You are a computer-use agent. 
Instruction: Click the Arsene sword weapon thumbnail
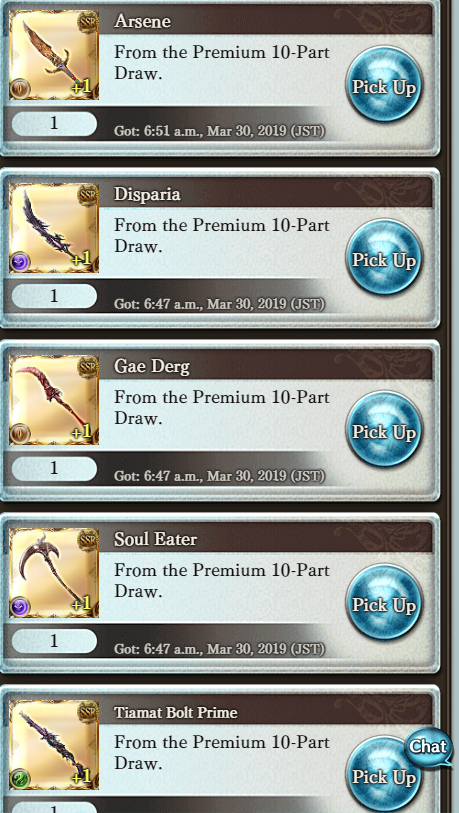click(x=54, y=54)
